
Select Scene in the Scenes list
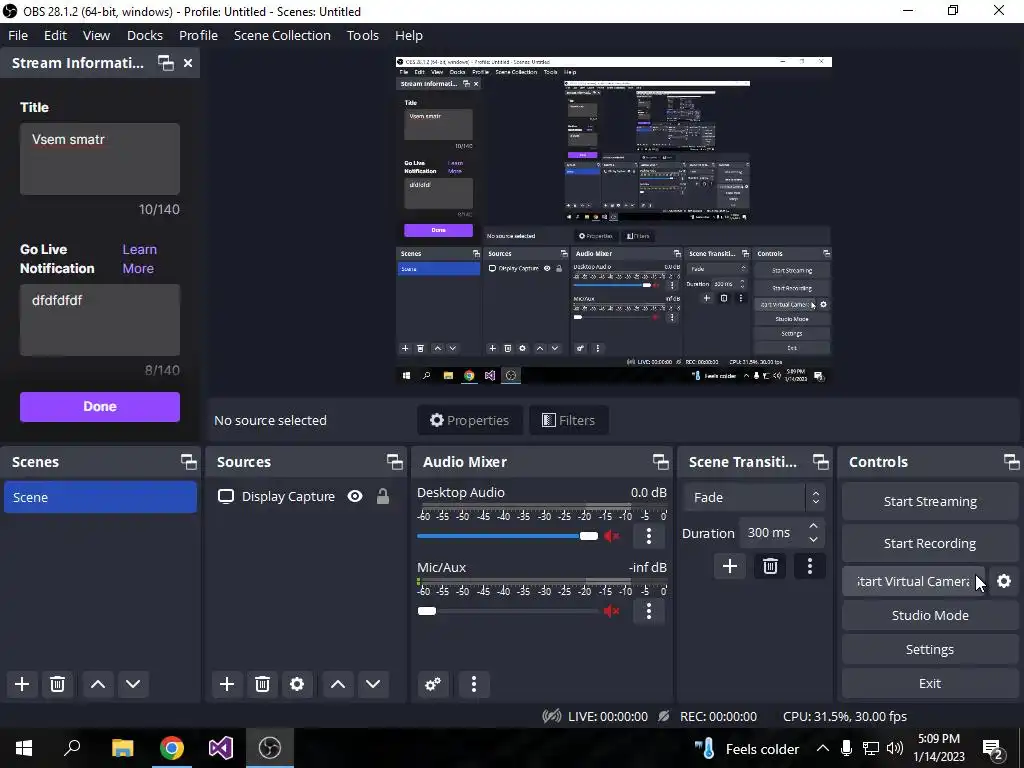pos(101,497)
